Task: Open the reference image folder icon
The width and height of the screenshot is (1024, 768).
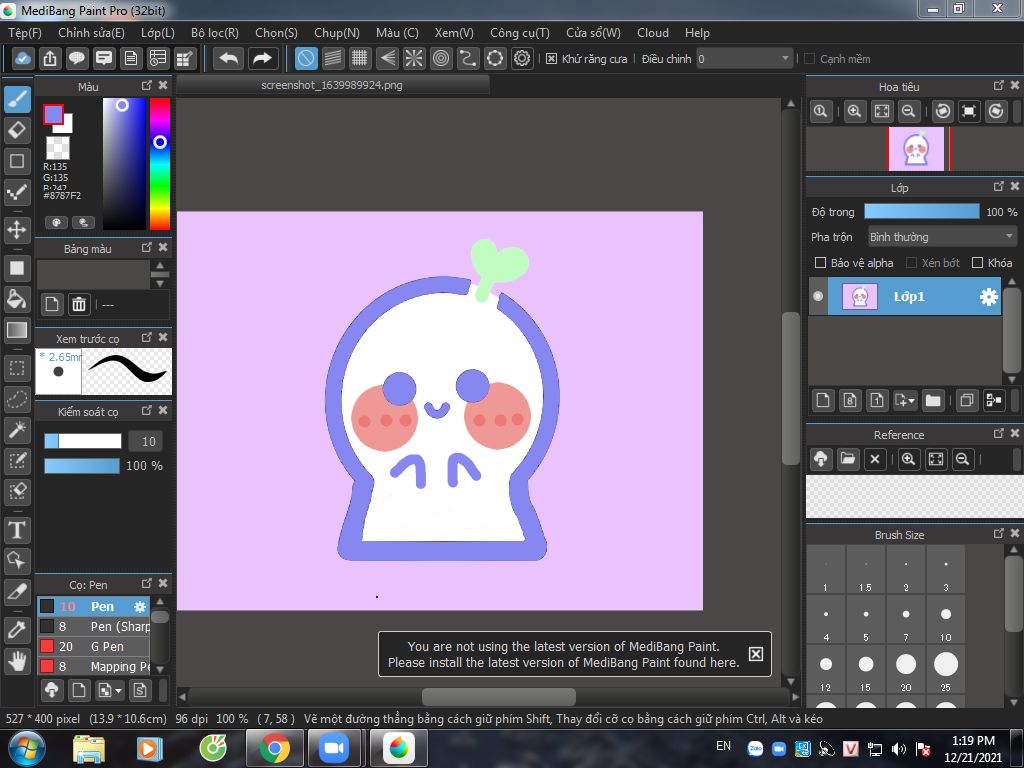Action: tap(848, 459)
